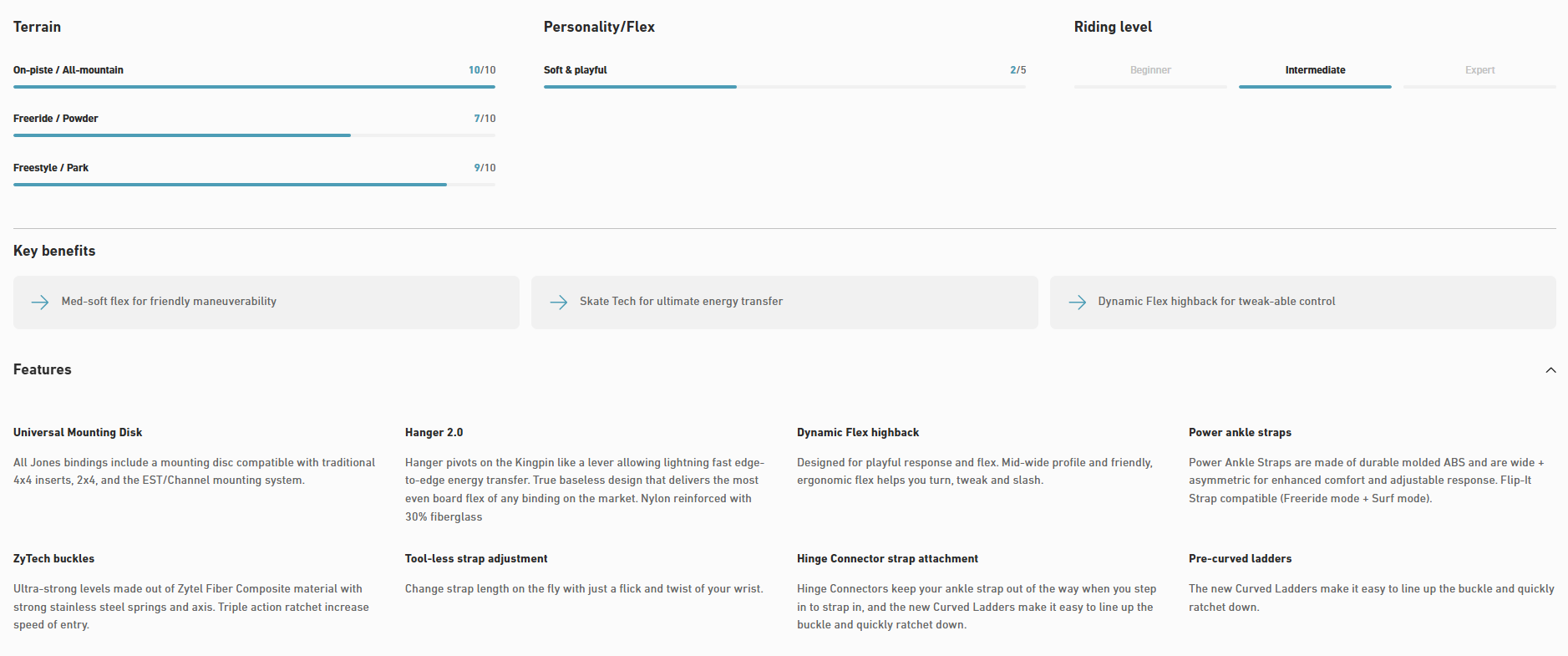Click the Soft & playful flex bar
Image resolution: width=1568 pixels, height=656 pixels.
click(784, 86)
